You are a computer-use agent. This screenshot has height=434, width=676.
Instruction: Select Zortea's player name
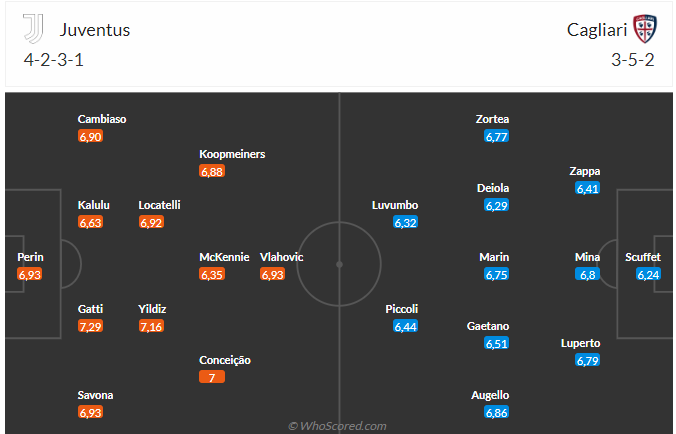point(492,119)
